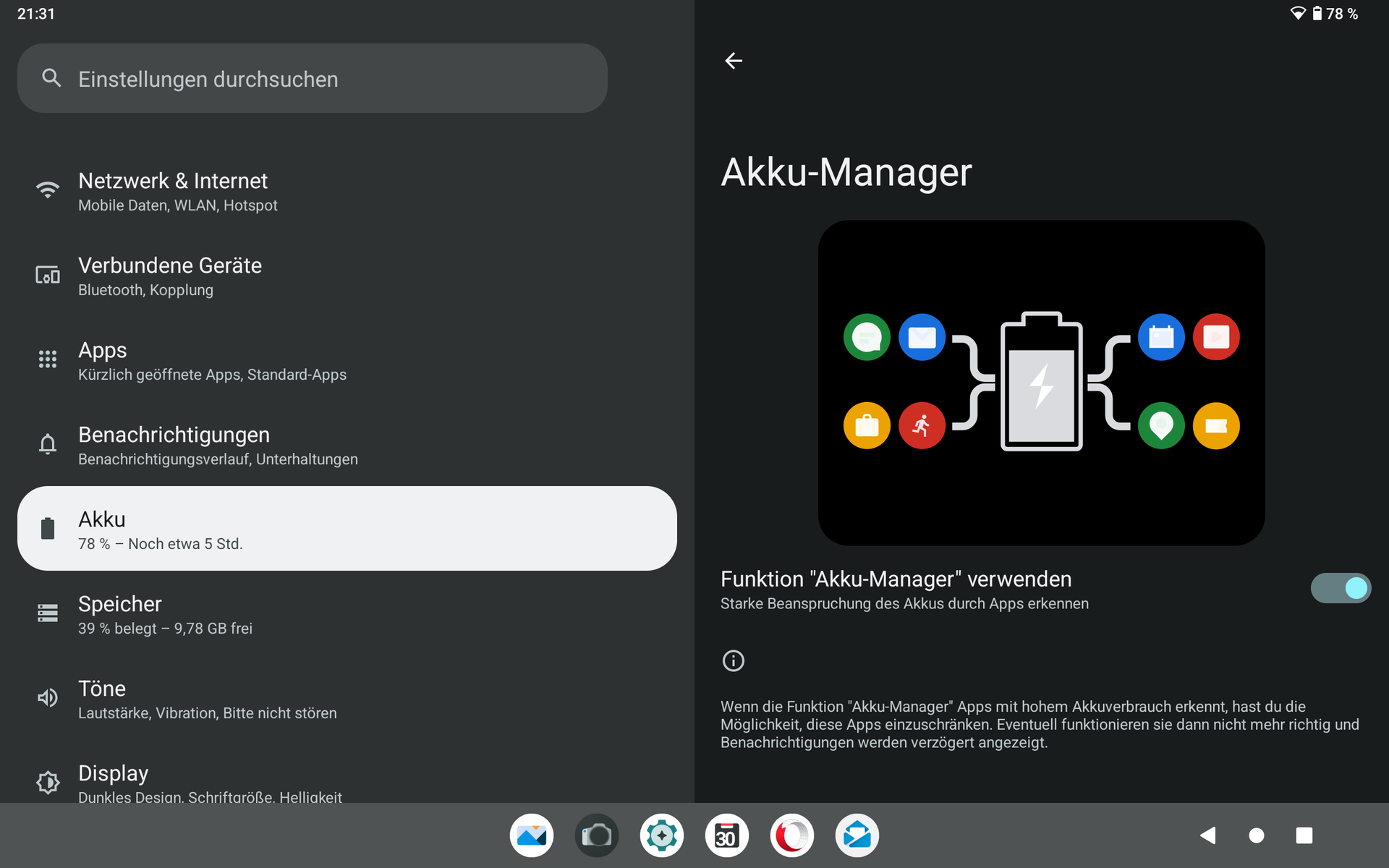Toggle the Akku-Manager function switch
This screenshot has width=1389, height=868.
[1340, 588]
